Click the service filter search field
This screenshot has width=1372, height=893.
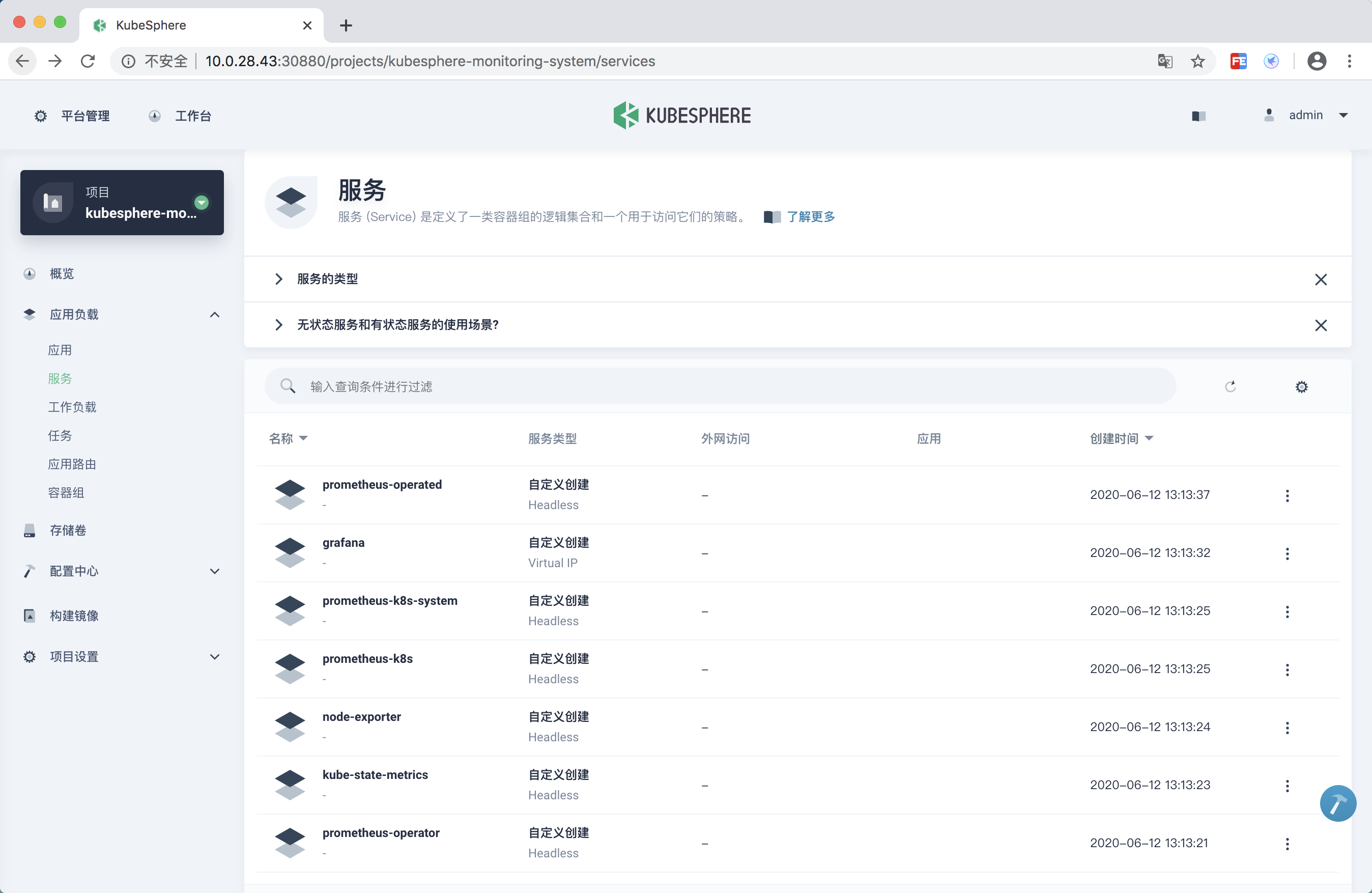721,386
